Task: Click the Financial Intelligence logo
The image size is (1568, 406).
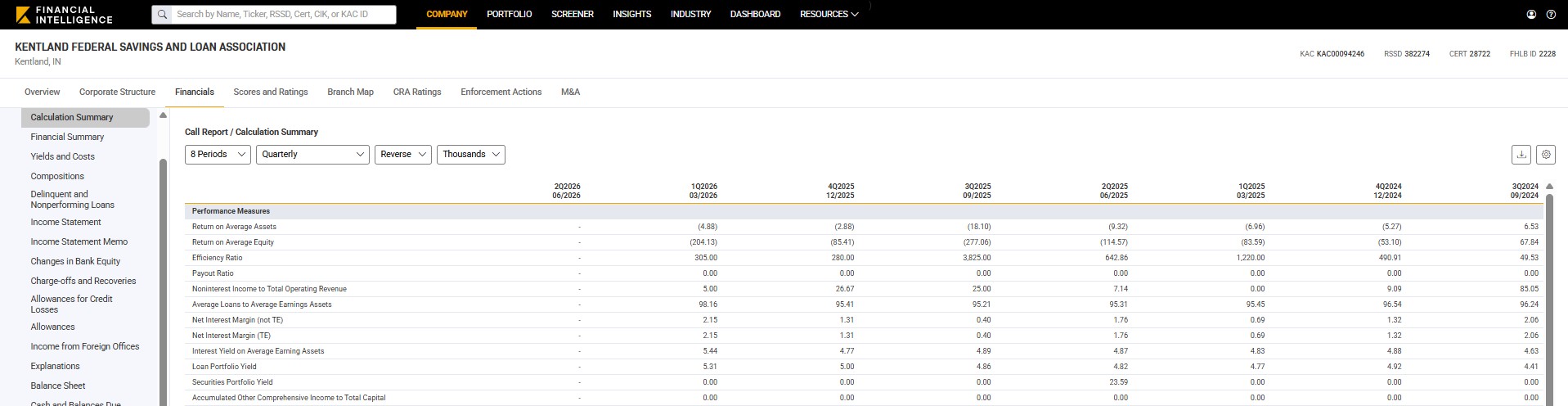Action: (64, 15)
